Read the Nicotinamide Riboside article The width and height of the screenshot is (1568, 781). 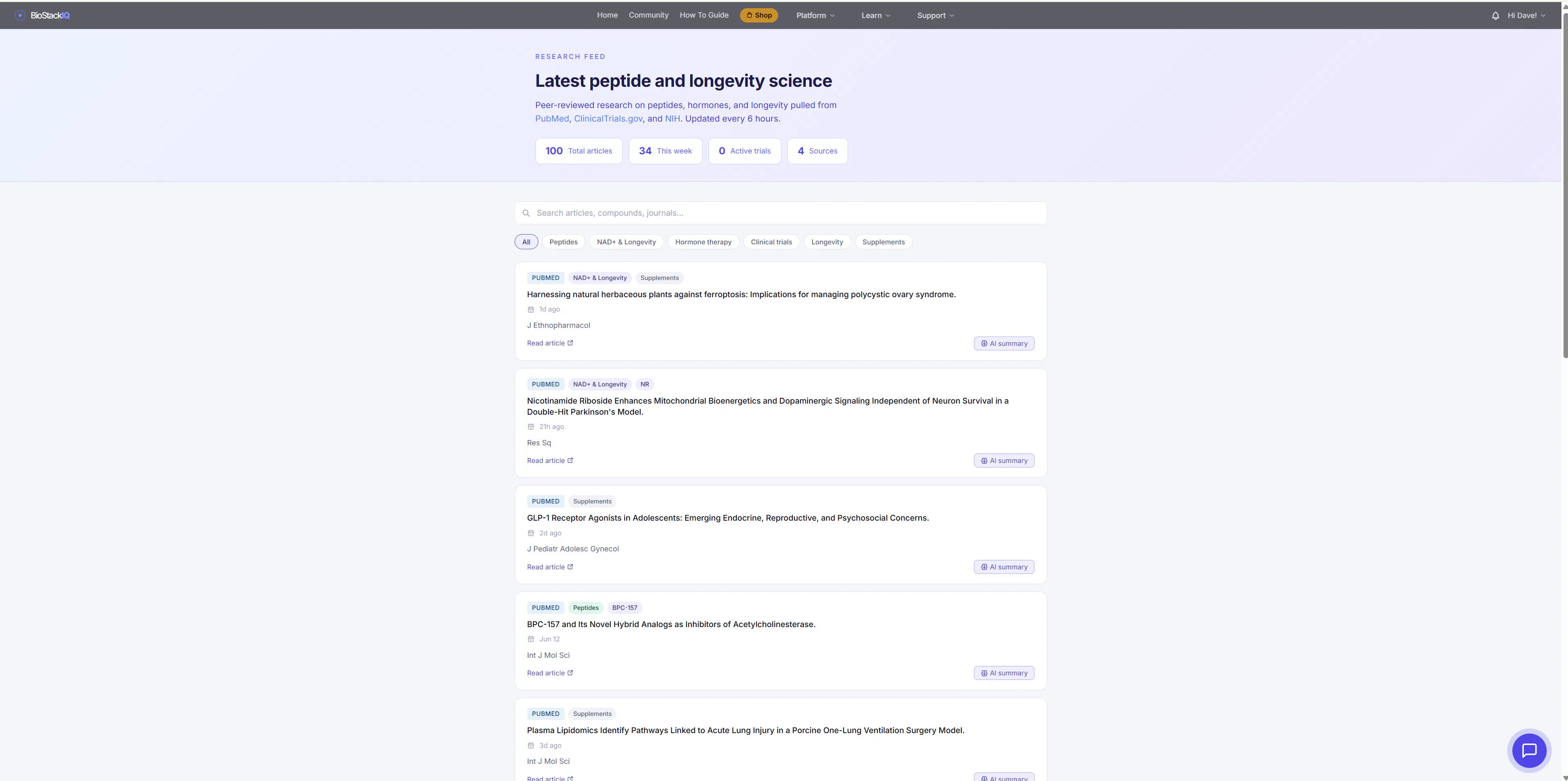[550, 461]
